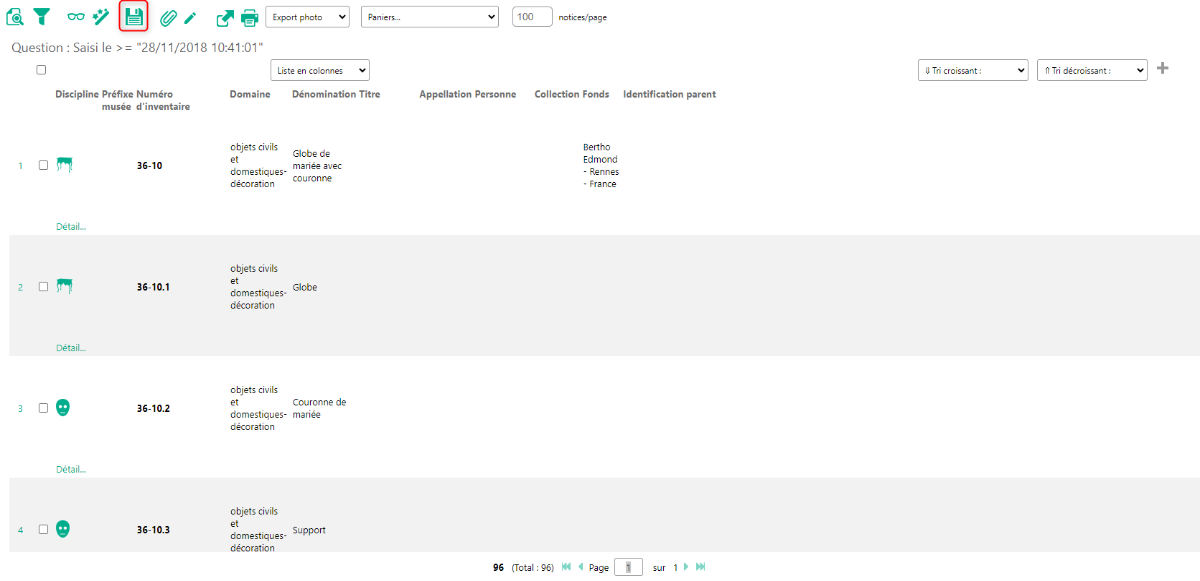Click the pencil edit icon
The image size is (1200, 581).
(x=190, y=17)
